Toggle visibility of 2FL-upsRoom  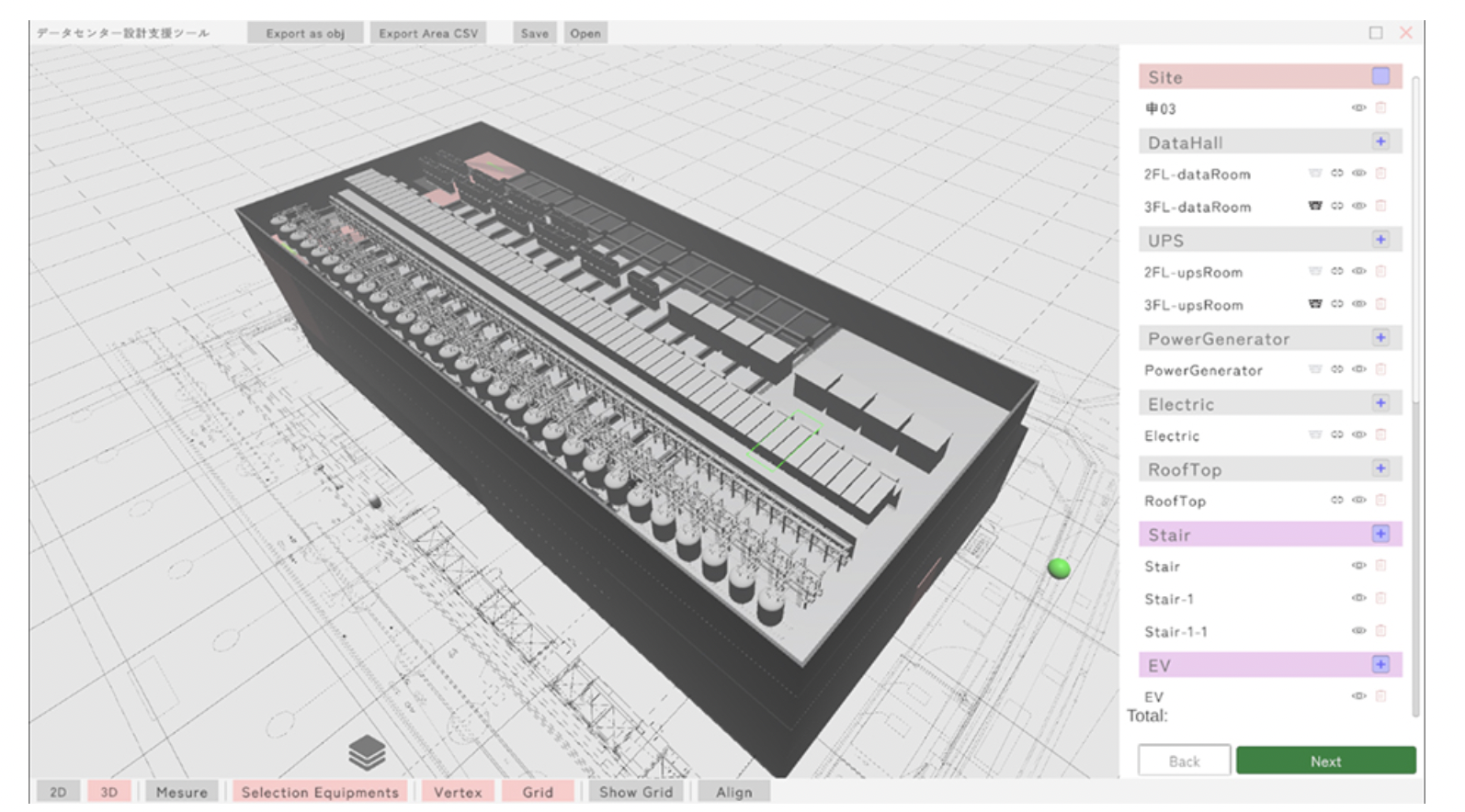coord(1359,271)
